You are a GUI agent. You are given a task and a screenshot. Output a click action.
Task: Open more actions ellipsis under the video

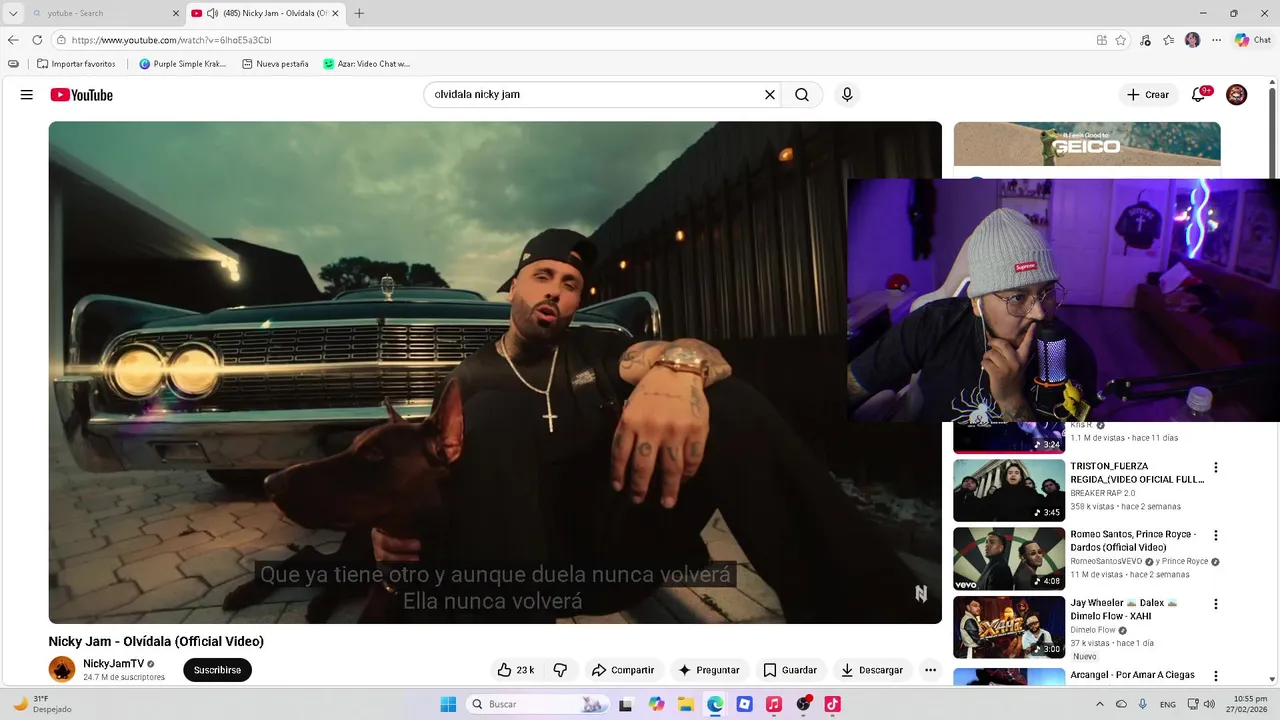click(930, 670)
